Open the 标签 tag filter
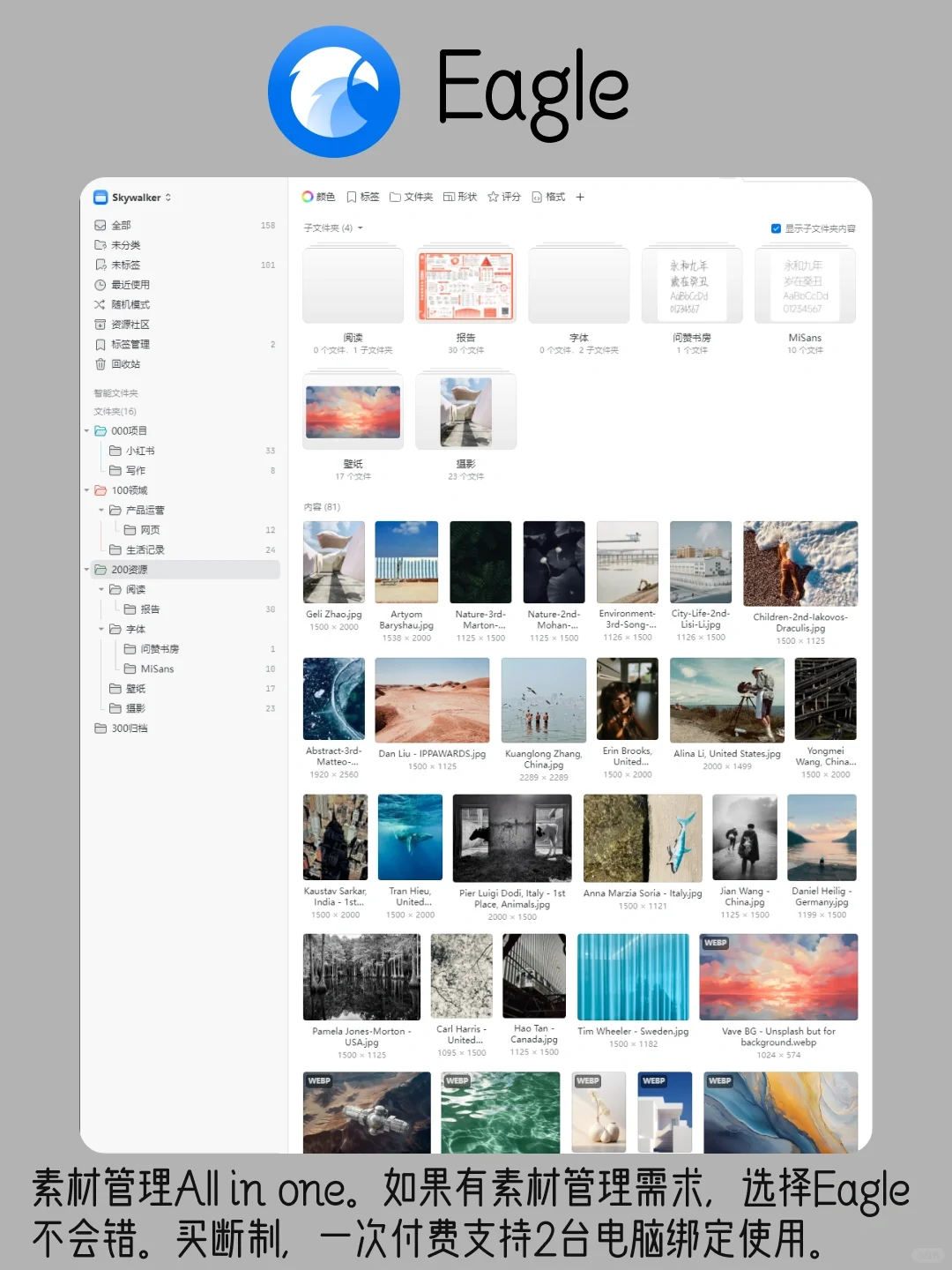This screenshot has width=952, height=1270. click(363, 197)
